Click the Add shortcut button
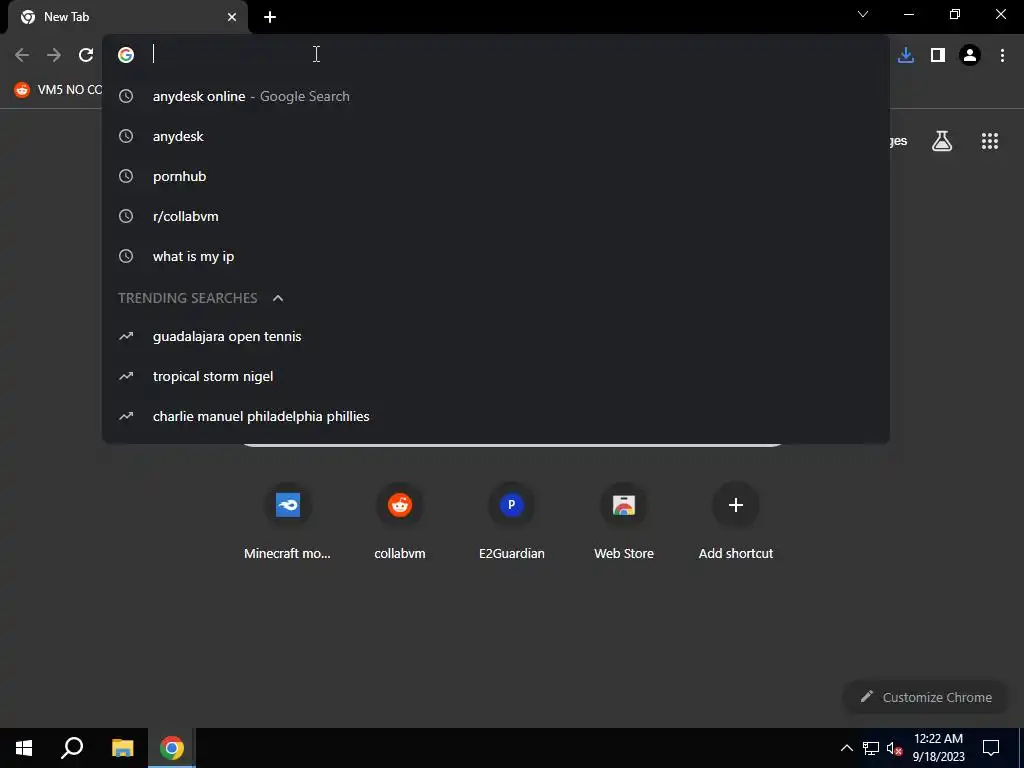The image size is (1024, 768). [736, 521]
